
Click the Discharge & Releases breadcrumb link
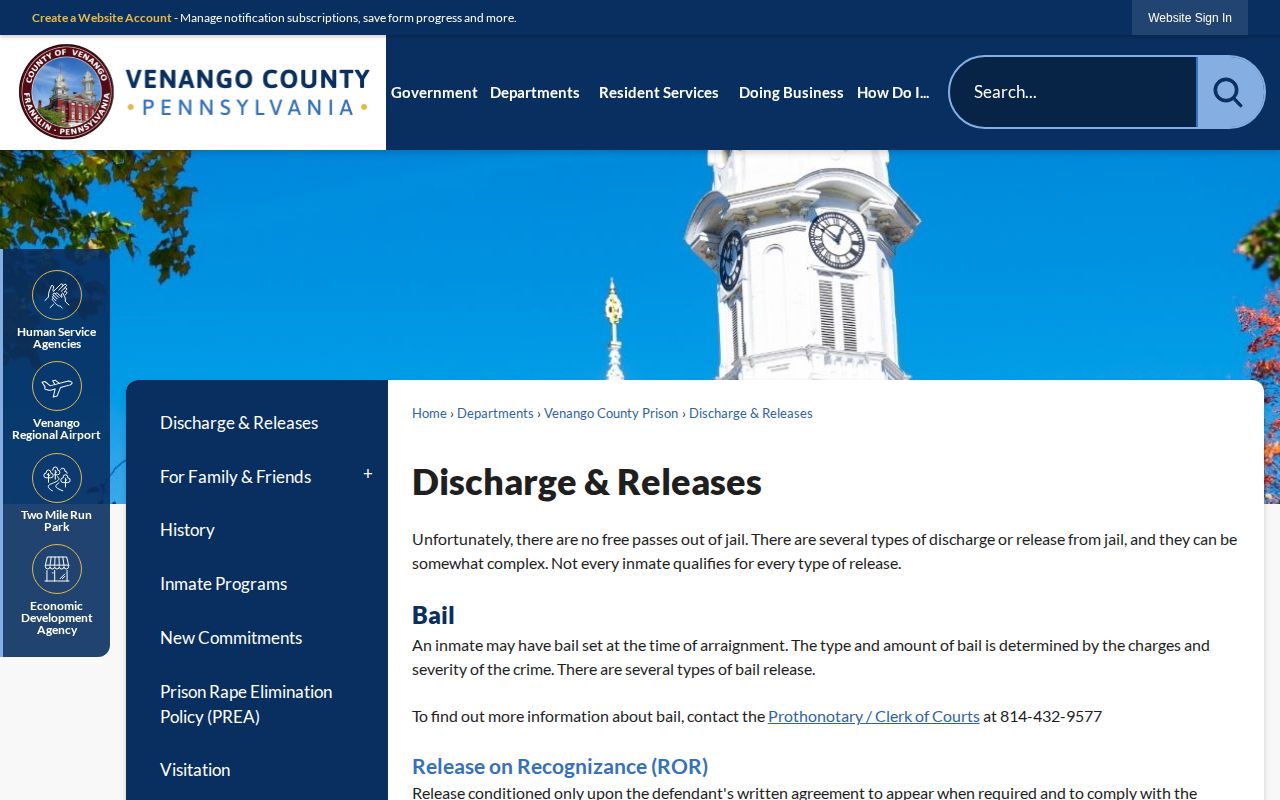click(x=751, y=413)
